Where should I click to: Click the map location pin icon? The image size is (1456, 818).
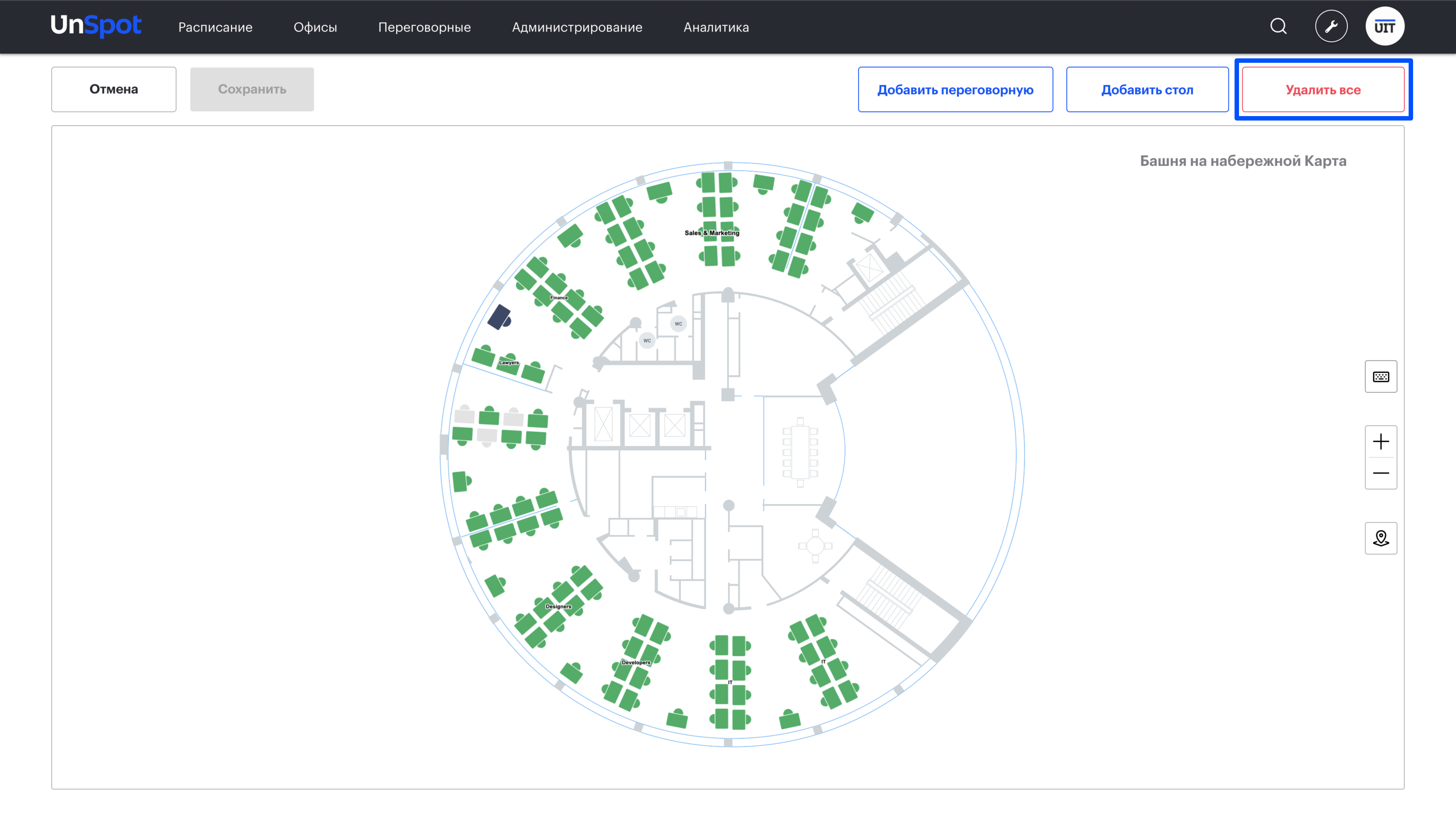pyautogui.click(x=1381, y=538)
